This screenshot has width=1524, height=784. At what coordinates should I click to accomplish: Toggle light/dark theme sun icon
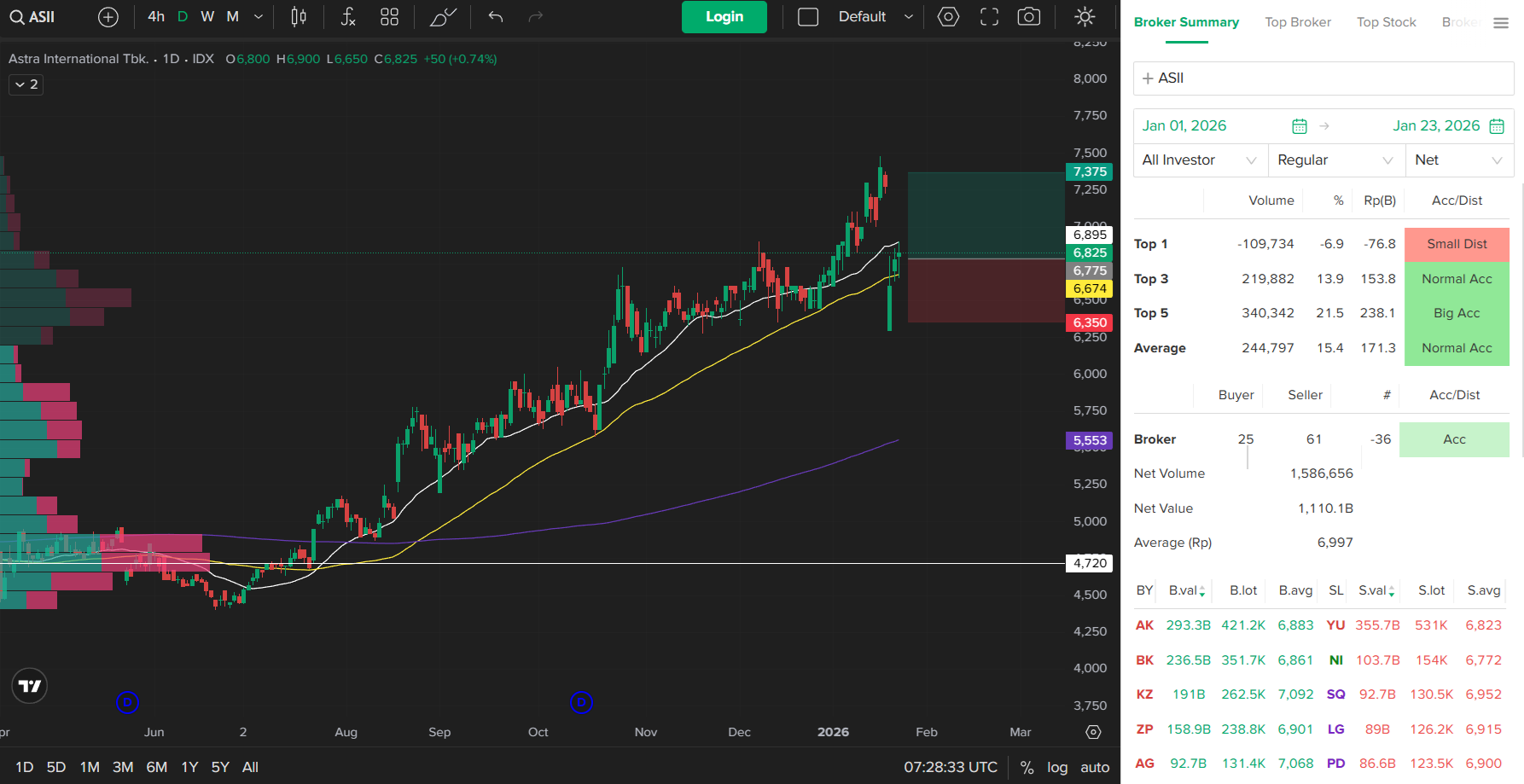[1085, 17]
